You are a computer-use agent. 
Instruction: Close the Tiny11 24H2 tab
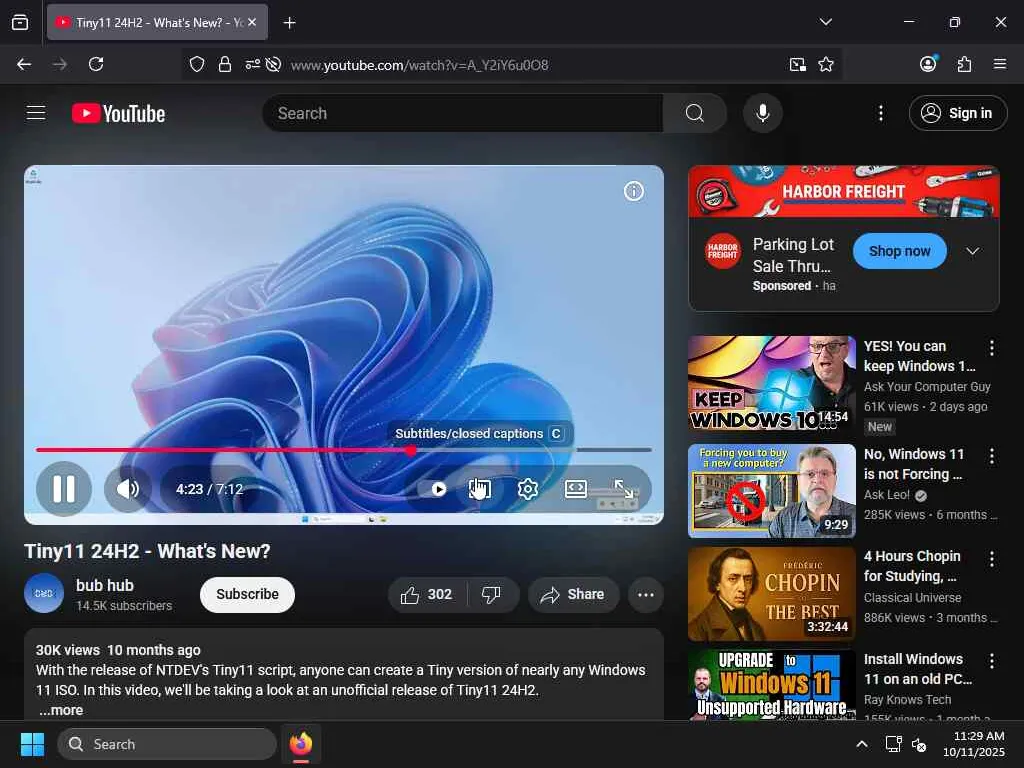(x=252, y=22)
